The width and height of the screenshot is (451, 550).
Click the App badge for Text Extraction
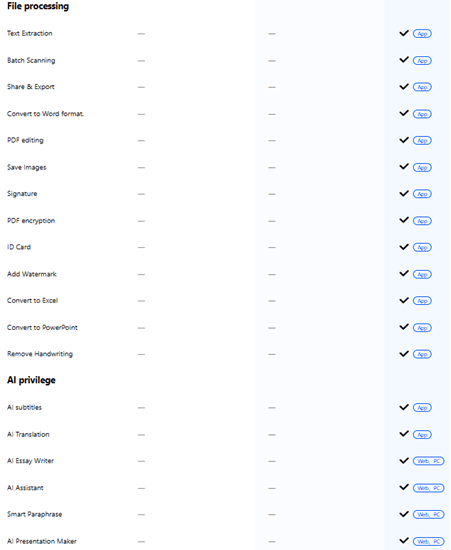click(x=422, y=34)
